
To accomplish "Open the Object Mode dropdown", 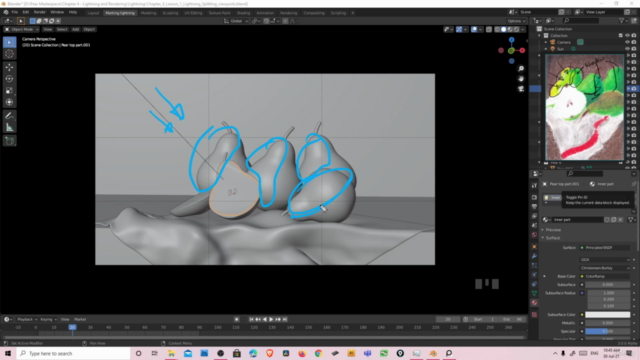I will click(21, 29).
